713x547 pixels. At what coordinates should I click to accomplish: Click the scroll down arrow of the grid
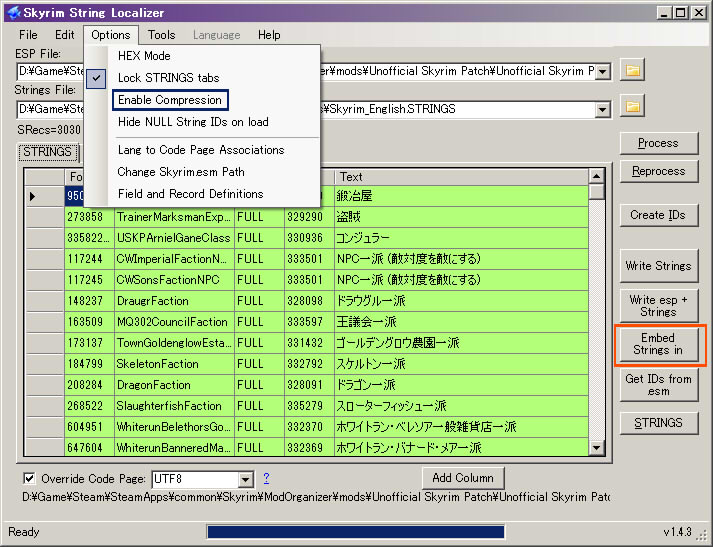pos(596,448)
